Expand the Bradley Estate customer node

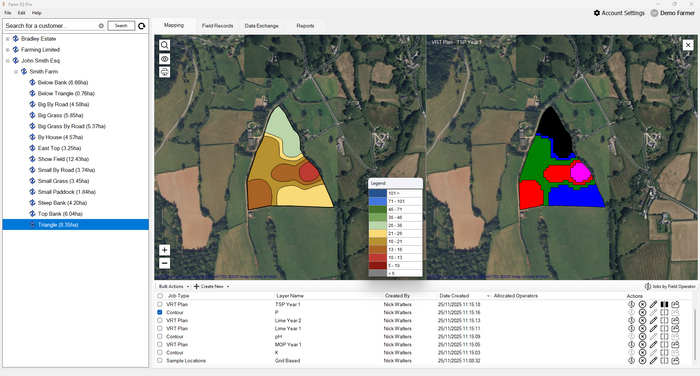click(8, 39)
